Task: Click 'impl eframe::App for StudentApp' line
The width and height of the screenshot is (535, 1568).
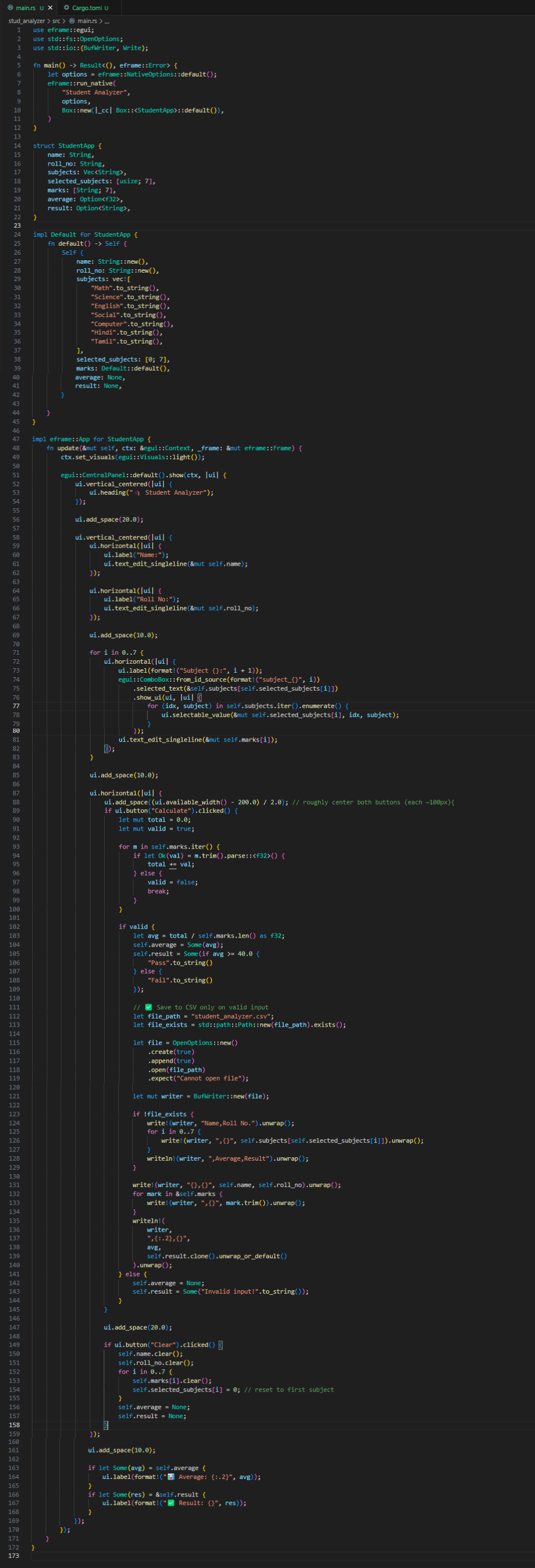Action: pyautogui.click(x=91, y=439)
